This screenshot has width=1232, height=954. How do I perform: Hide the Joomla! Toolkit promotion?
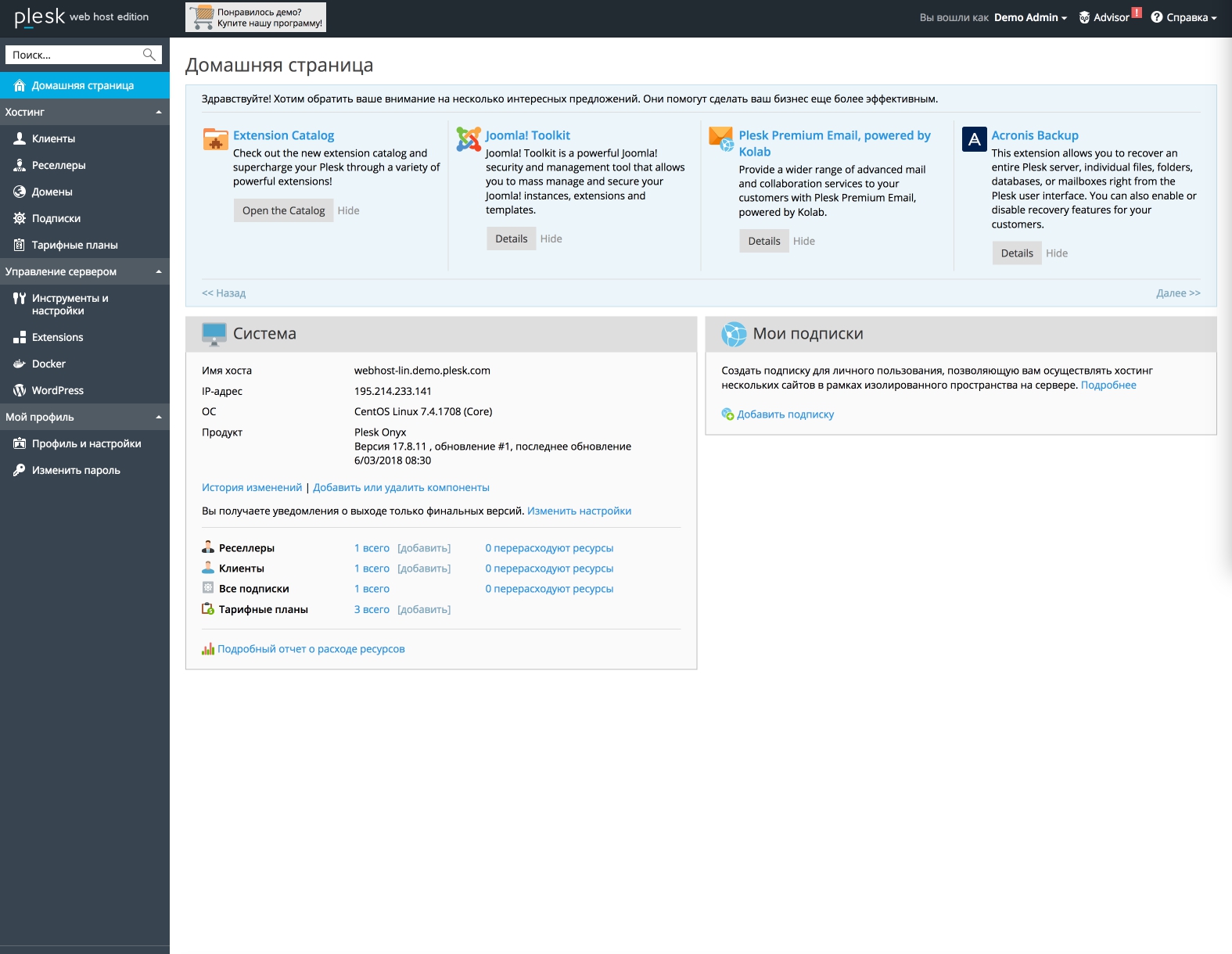pos(551,238)
